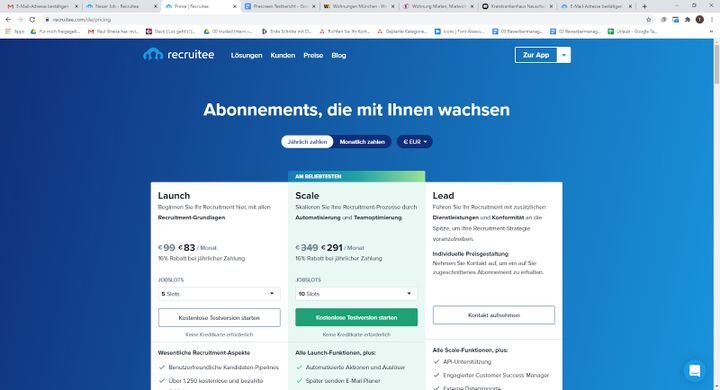720x390 pixels.
Task: Close the 'Neuer Job - Recruitee' tab
Action: click(156, 6)
